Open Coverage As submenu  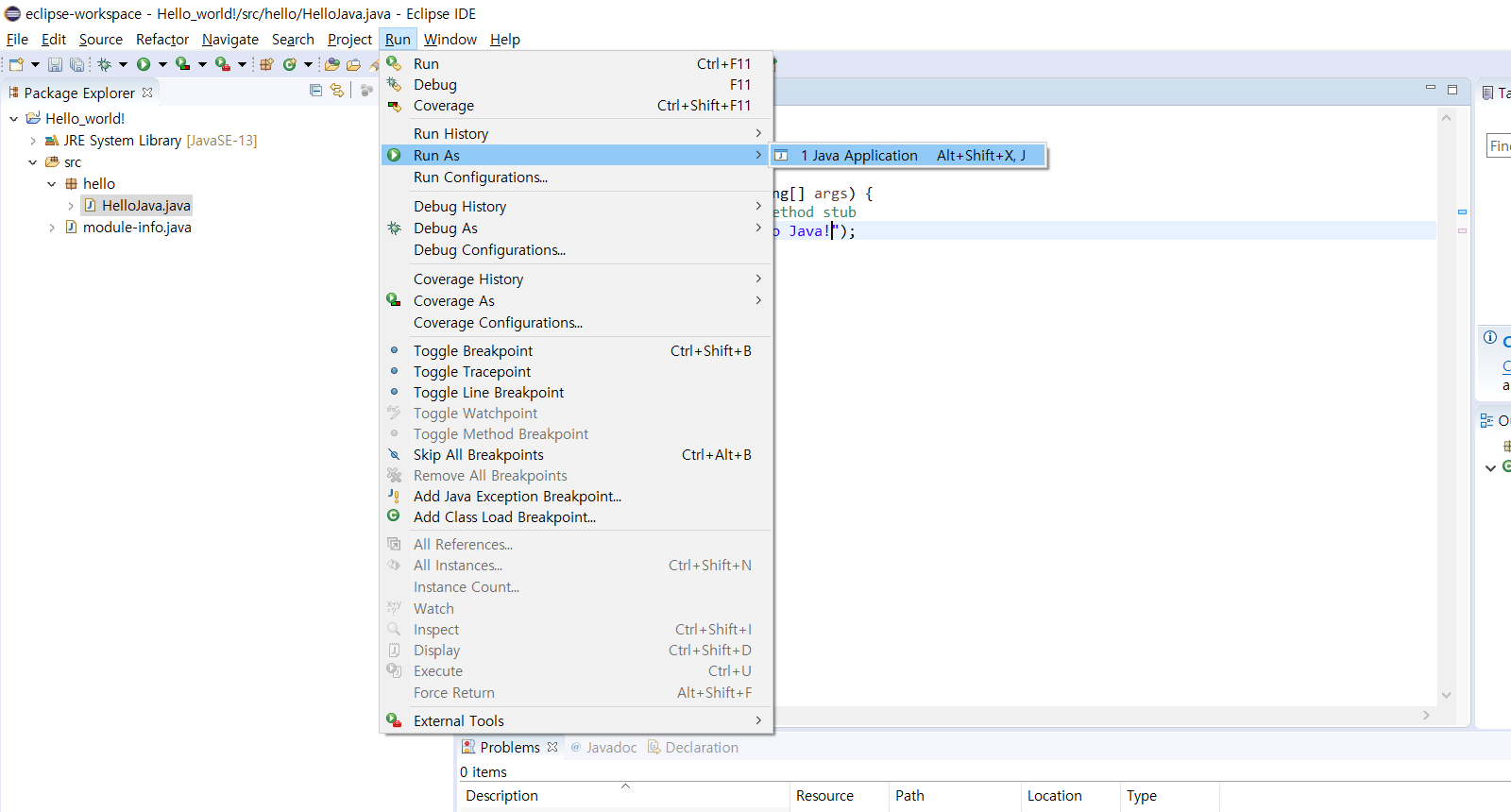pos(576,301)
